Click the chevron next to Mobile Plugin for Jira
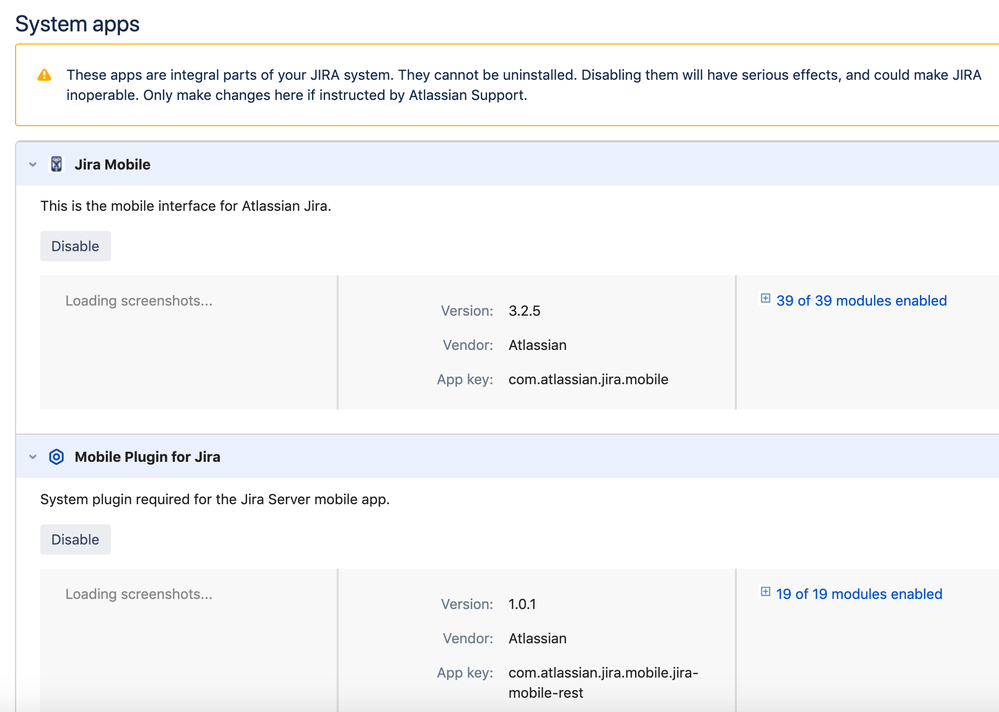The width and height of the screenshot is (999, 712). 32,456
